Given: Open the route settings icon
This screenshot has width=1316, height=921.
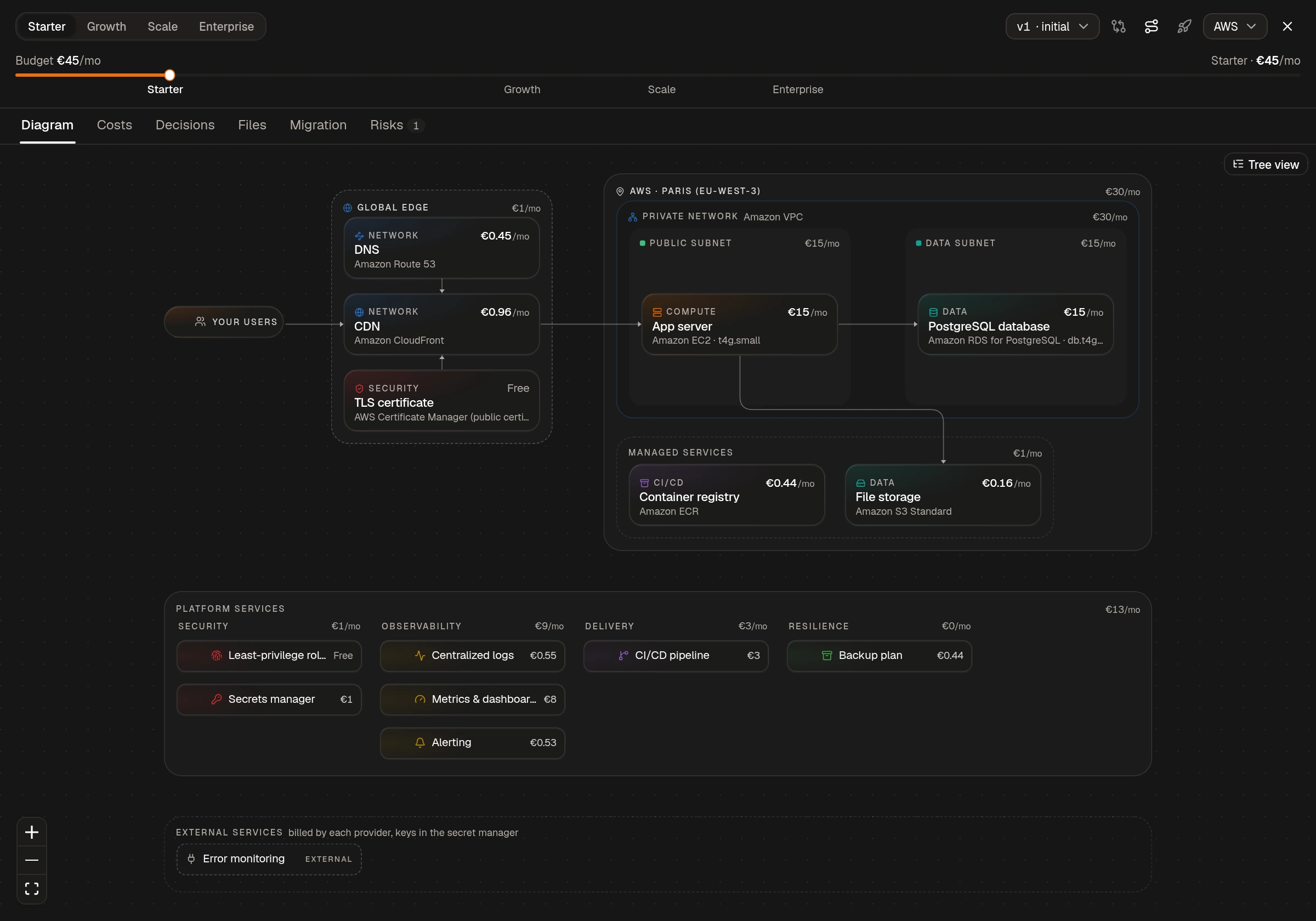Looking at the screenshot, I should tap(1151, 26).
